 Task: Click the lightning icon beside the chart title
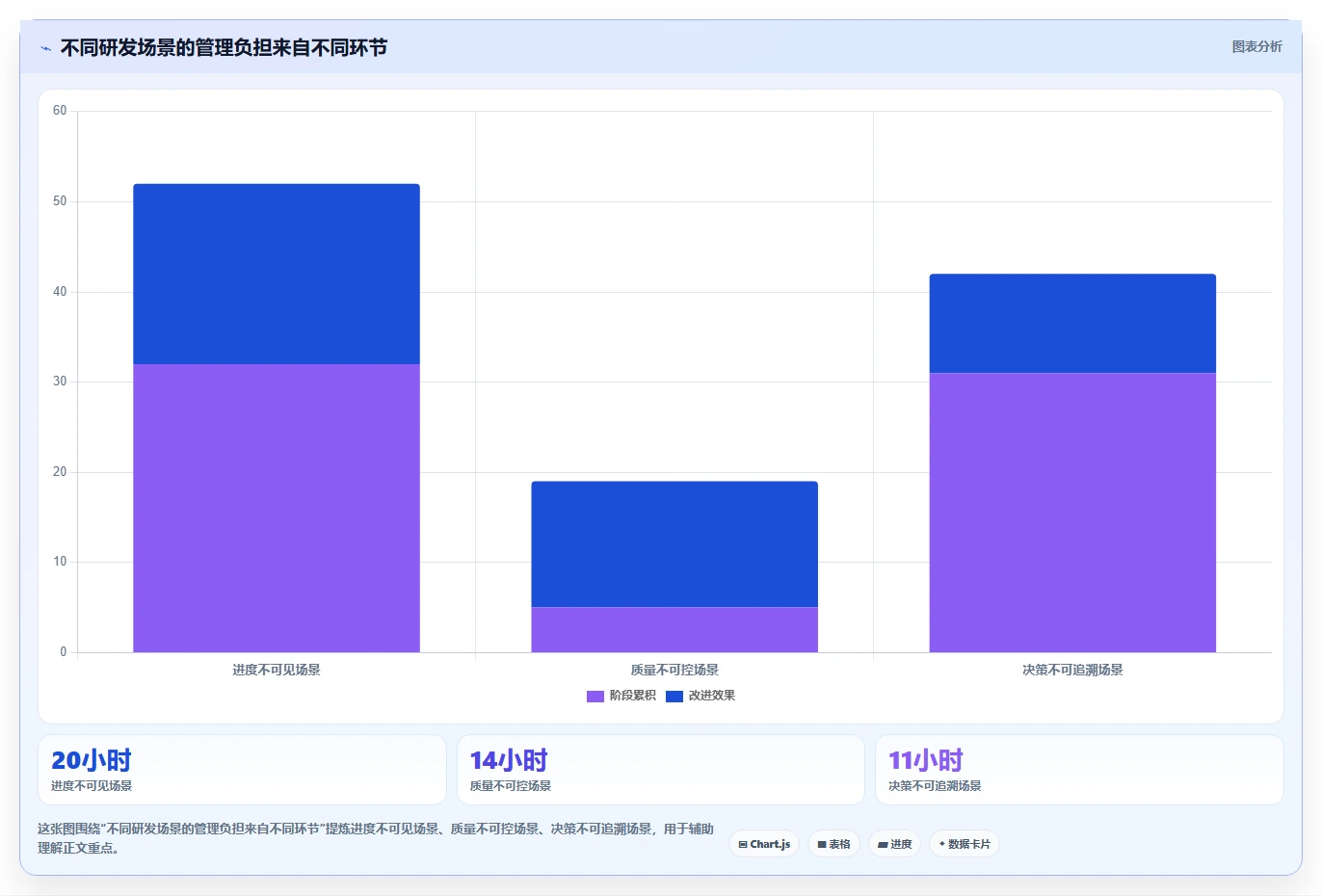45,48
